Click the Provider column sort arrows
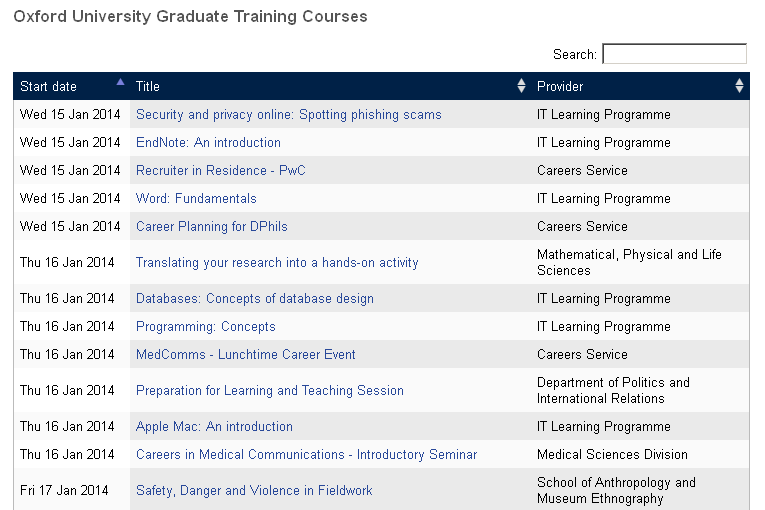This screenshot has width=765, height=510. coord(739,86)
